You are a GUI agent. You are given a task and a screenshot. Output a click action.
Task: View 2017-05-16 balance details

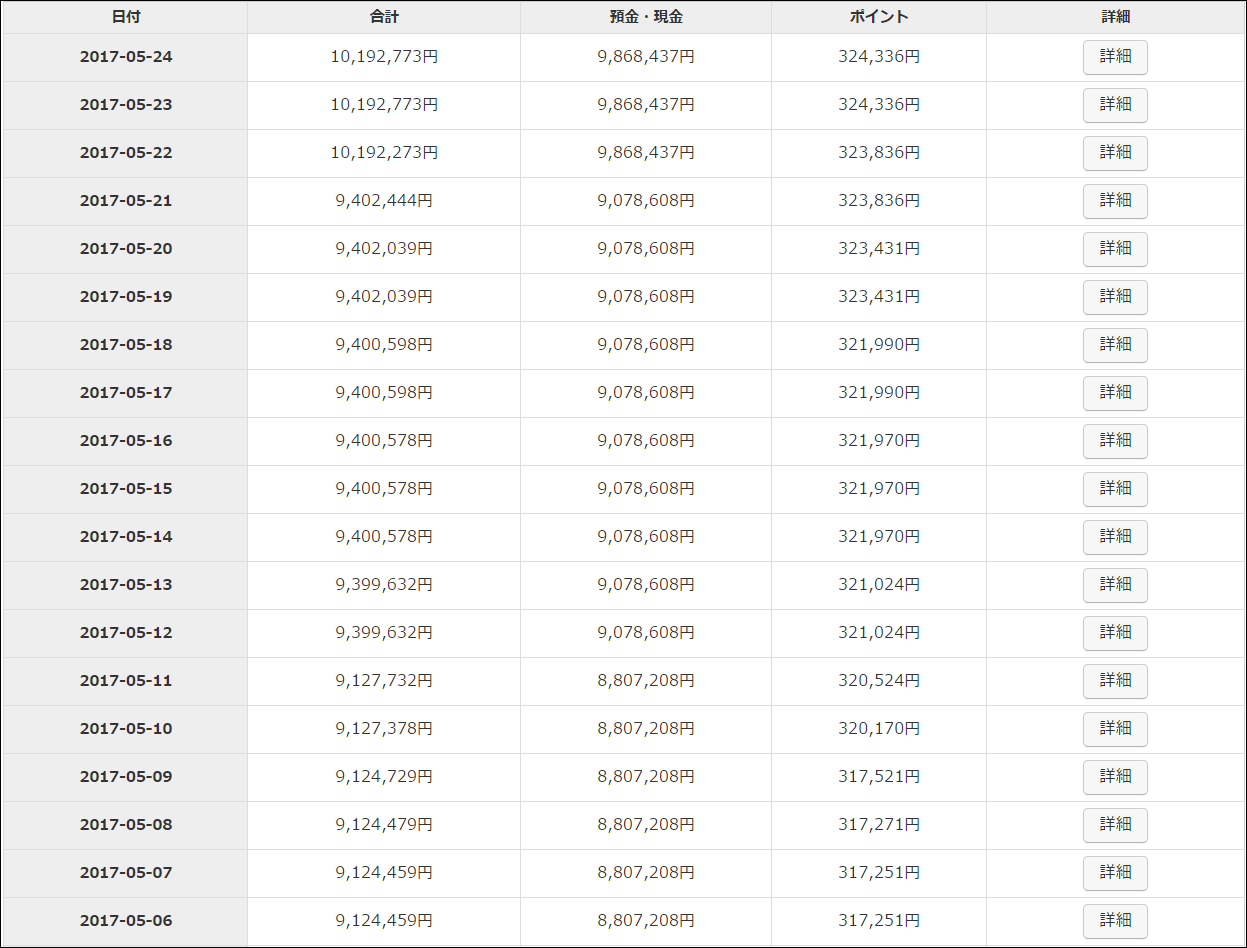[1115, 441]
